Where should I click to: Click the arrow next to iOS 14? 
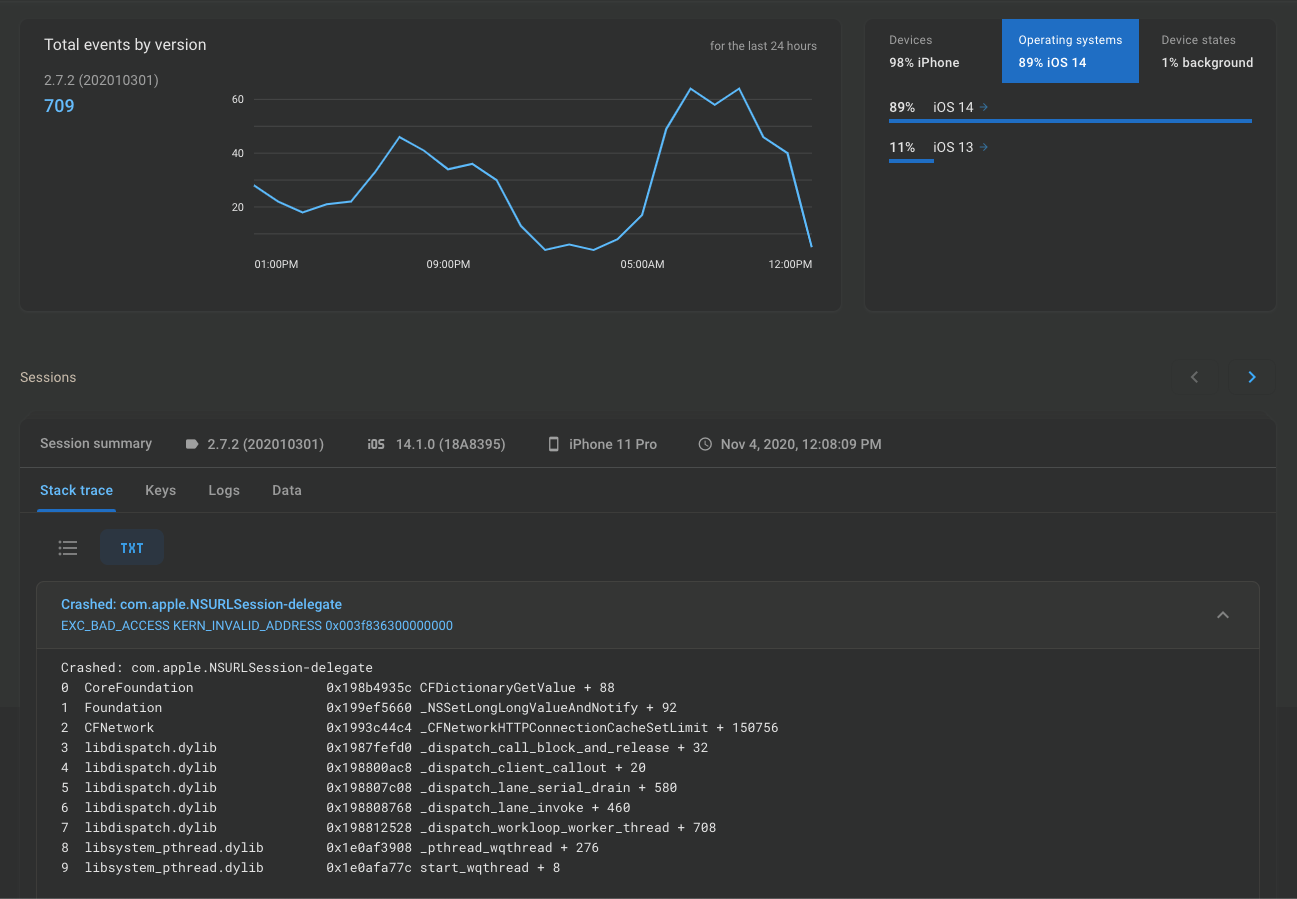[983, 107]
